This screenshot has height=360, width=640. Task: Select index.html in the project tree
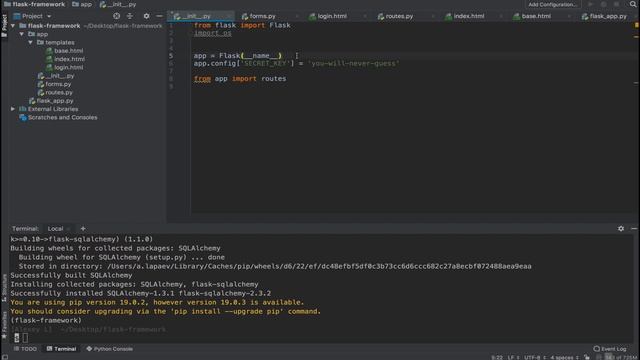tap(65, 59)
